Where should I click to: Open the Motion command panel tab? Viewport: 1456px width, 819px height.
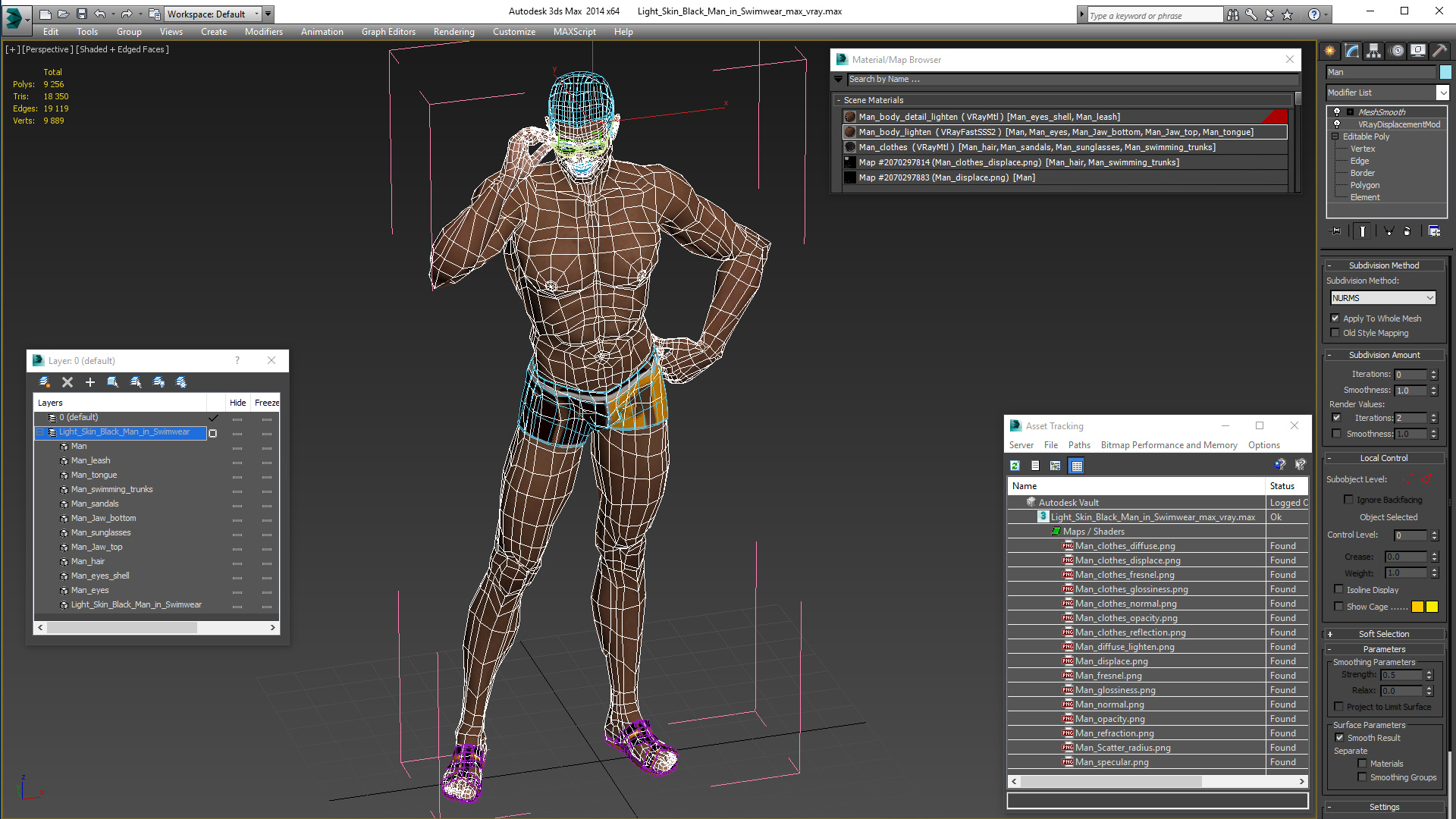click(x=1397, y=51)
